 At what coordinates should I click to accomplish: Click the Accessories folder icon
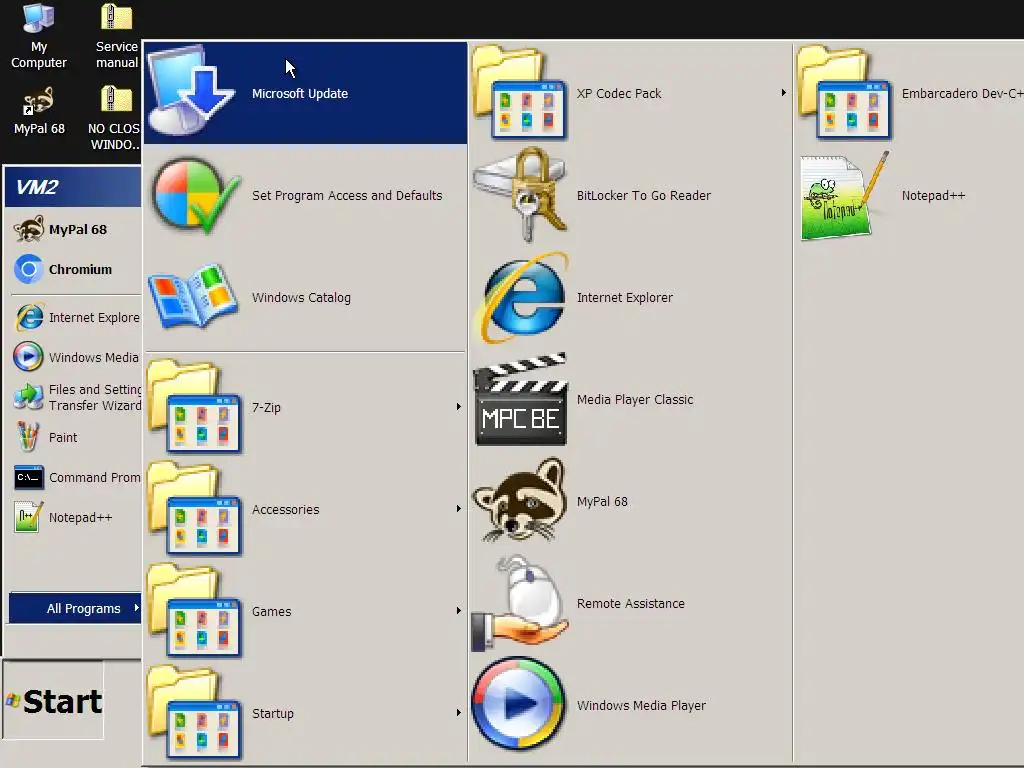click(x=194, y=508)
